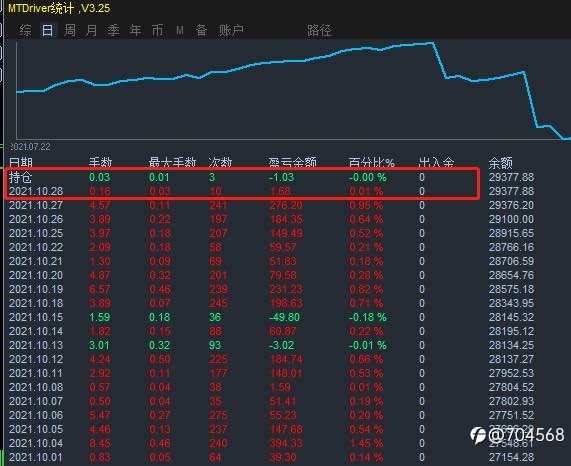Click the 最大手数 column header
The width and height of the screenshot is (571, 466).
click(172, 163)
